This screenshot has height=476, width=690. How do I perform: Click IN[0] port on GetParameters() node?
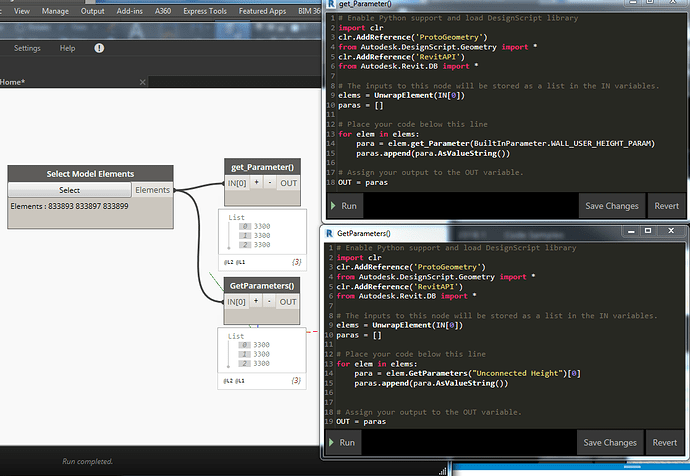click(236, 302)
